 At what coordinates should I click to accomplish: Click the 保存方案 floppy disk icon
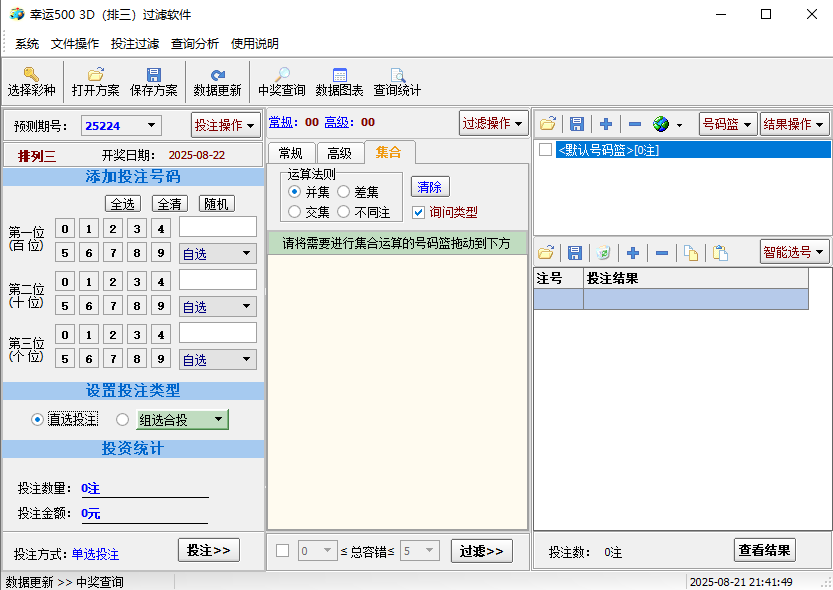153,74
